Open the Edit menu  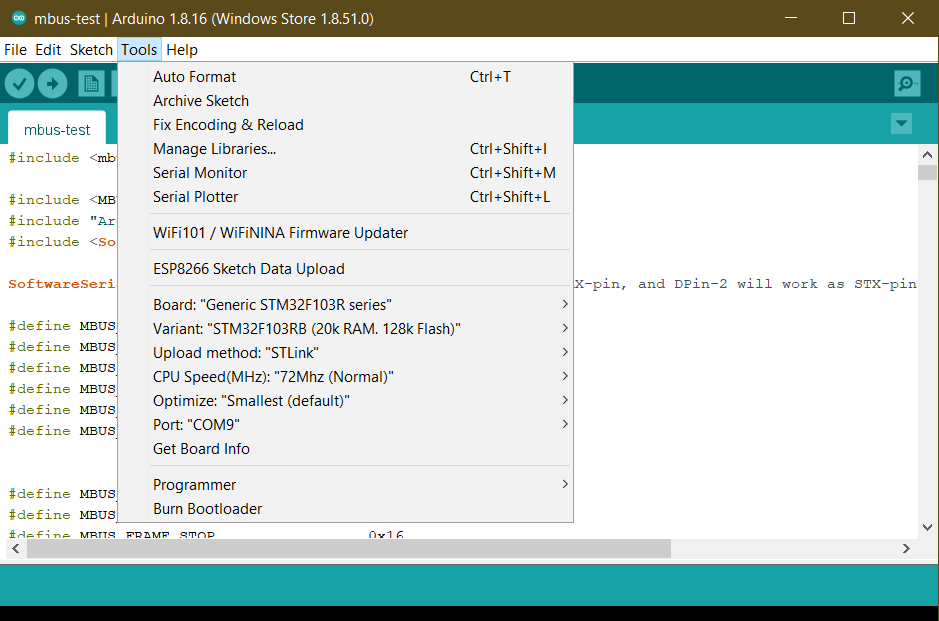(48, 50)
